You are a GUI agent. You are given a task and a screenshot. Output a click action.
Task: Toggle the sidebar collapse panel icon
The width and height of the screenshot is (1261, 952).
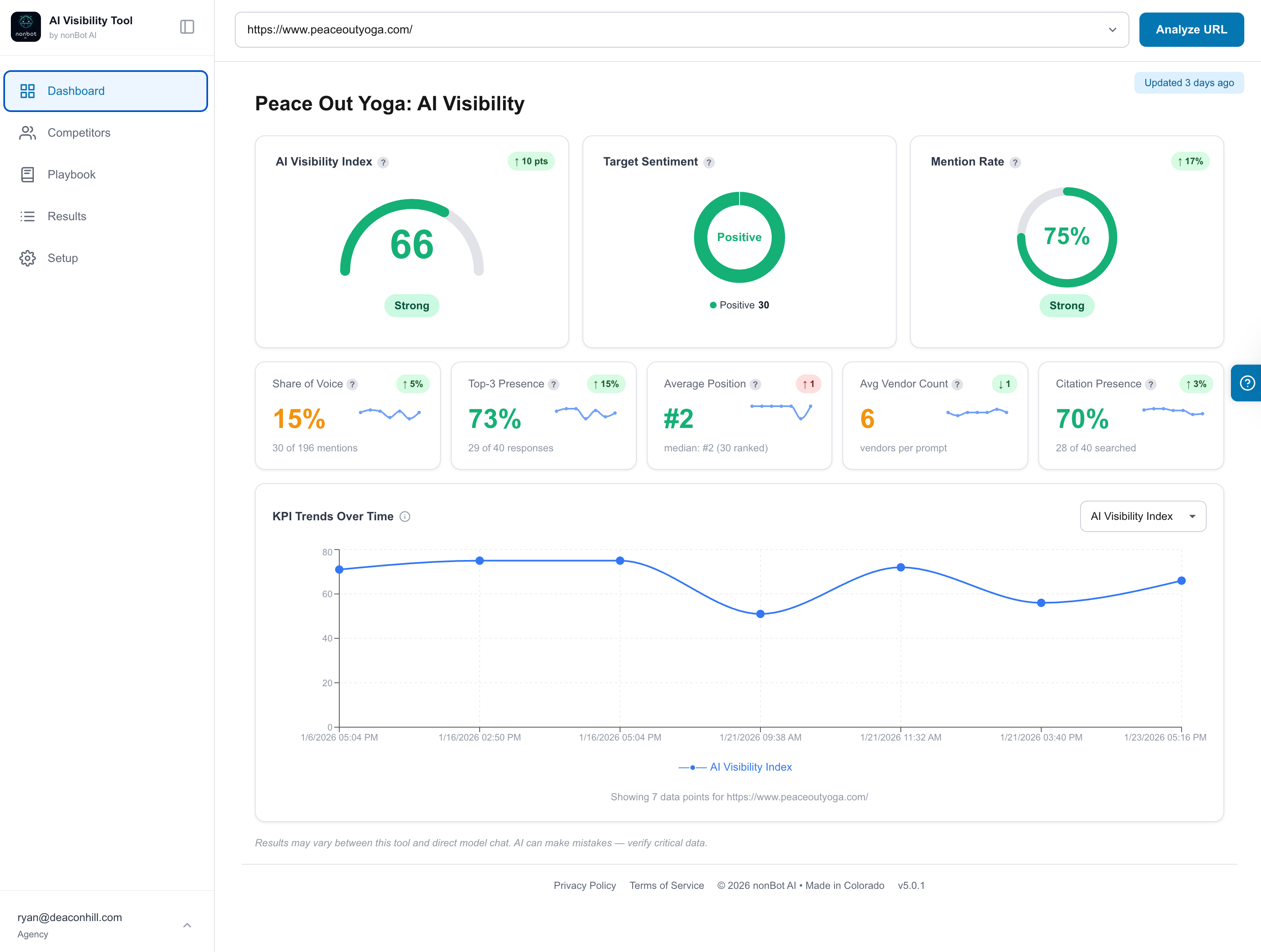[x=187, y=27]
